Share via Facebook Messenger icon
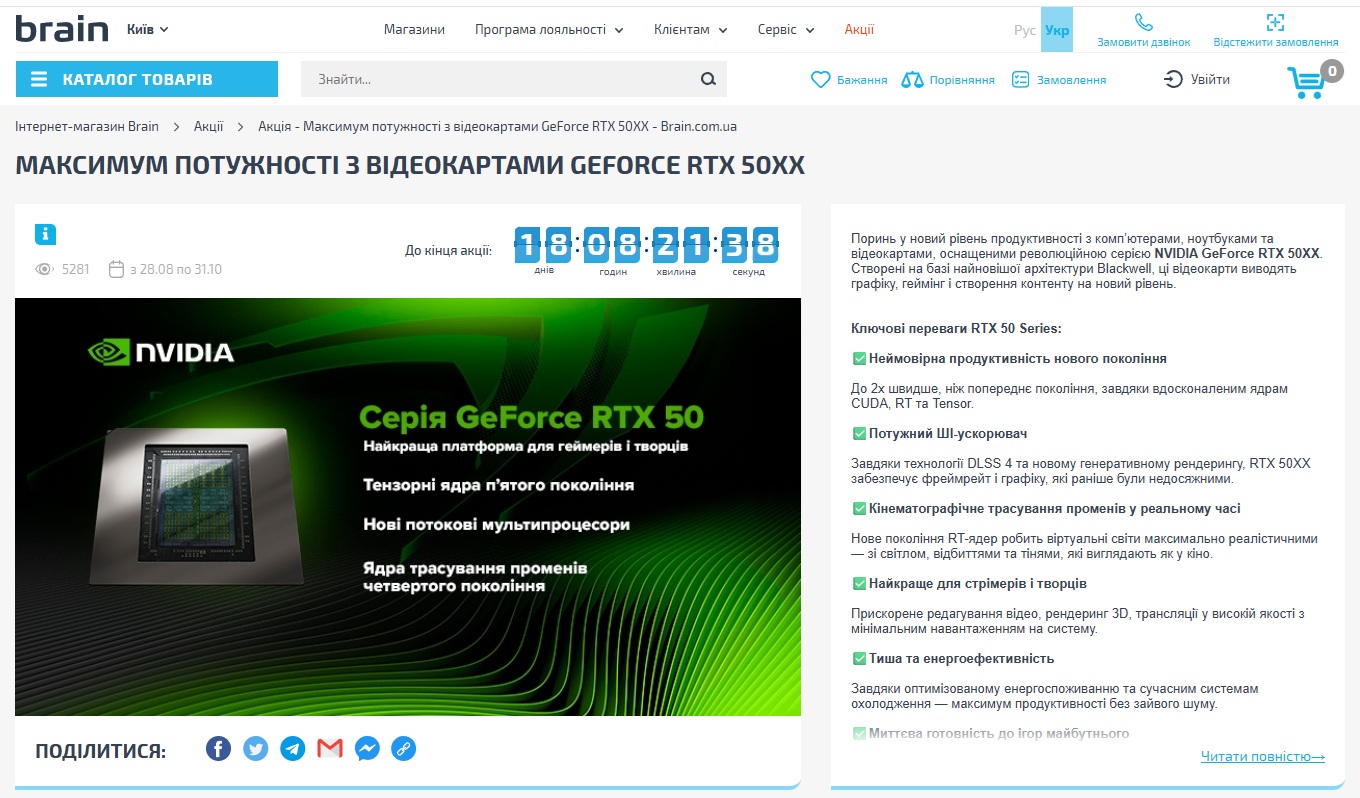The height and width of the screenshot is (798, 1360). 367,749
